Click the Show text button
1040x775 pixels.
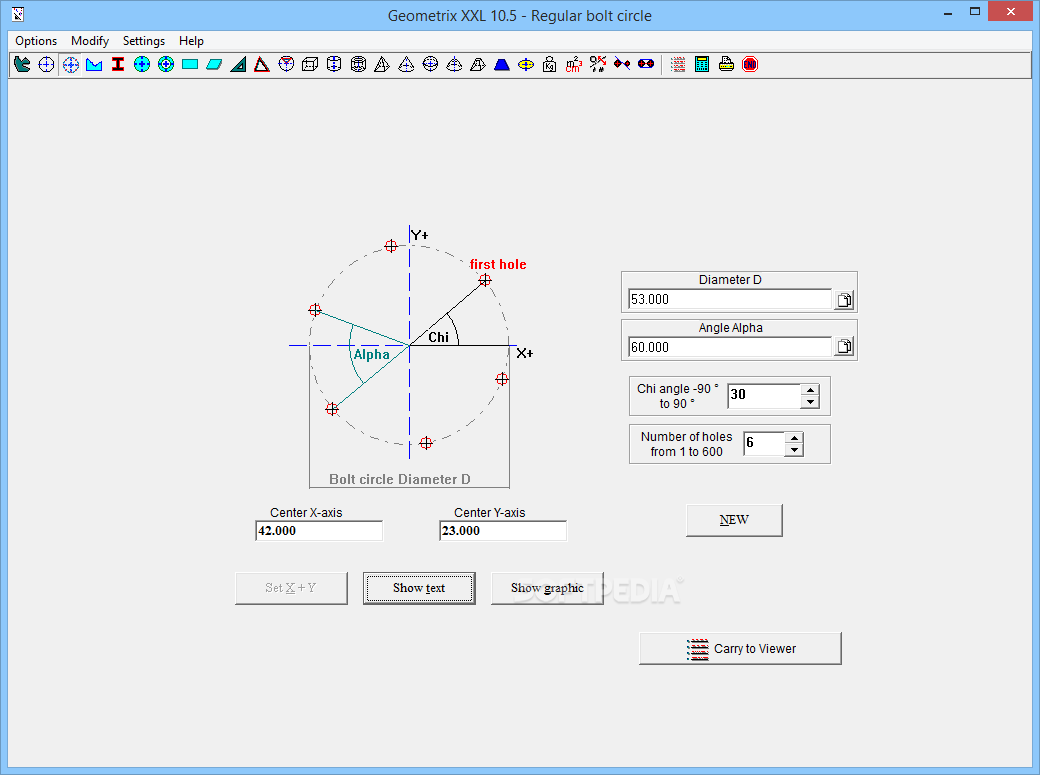point(419,589)
